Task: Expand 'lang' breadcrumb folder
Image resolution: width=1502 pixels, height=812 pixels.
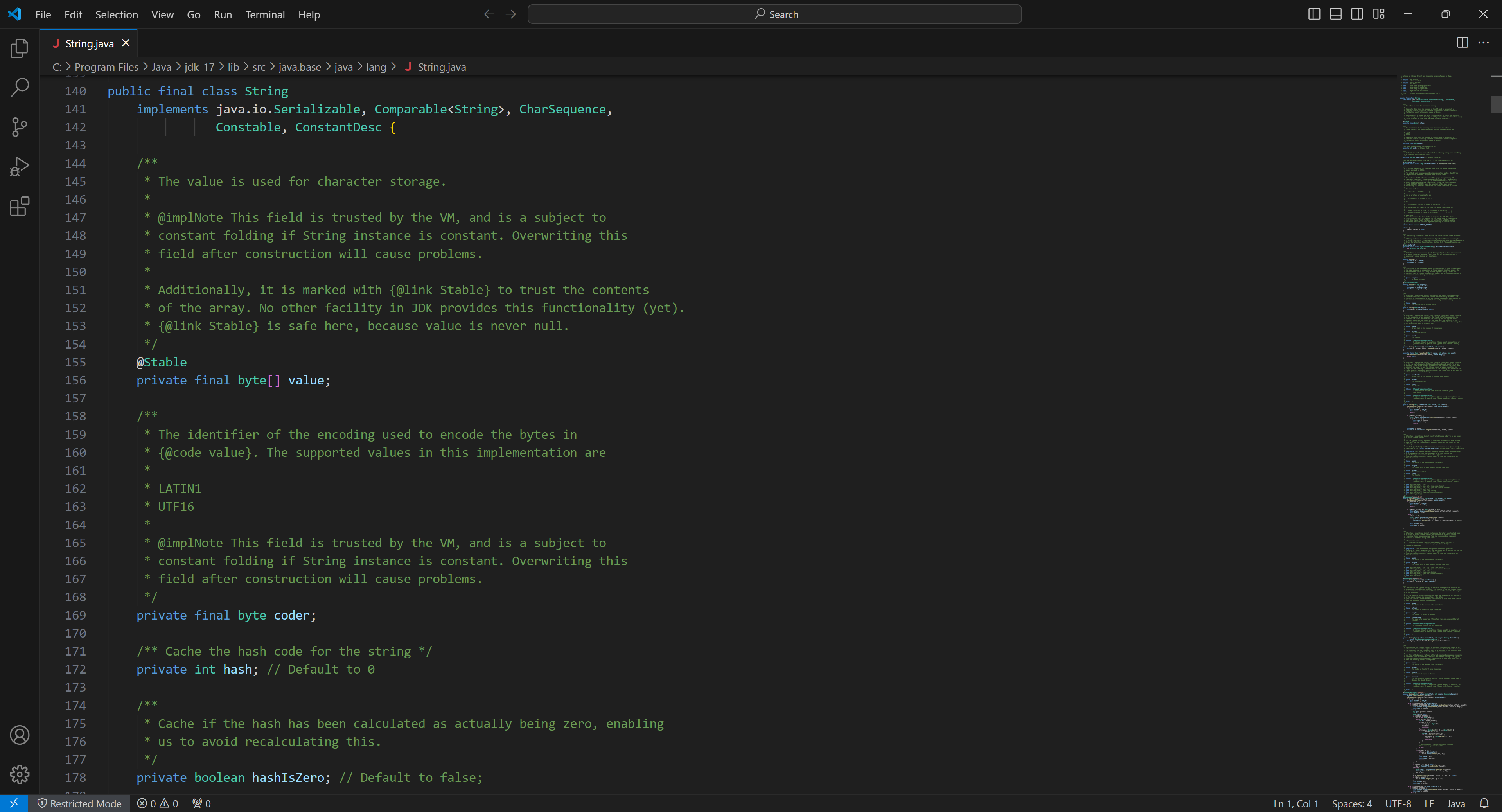Action: 375,67
